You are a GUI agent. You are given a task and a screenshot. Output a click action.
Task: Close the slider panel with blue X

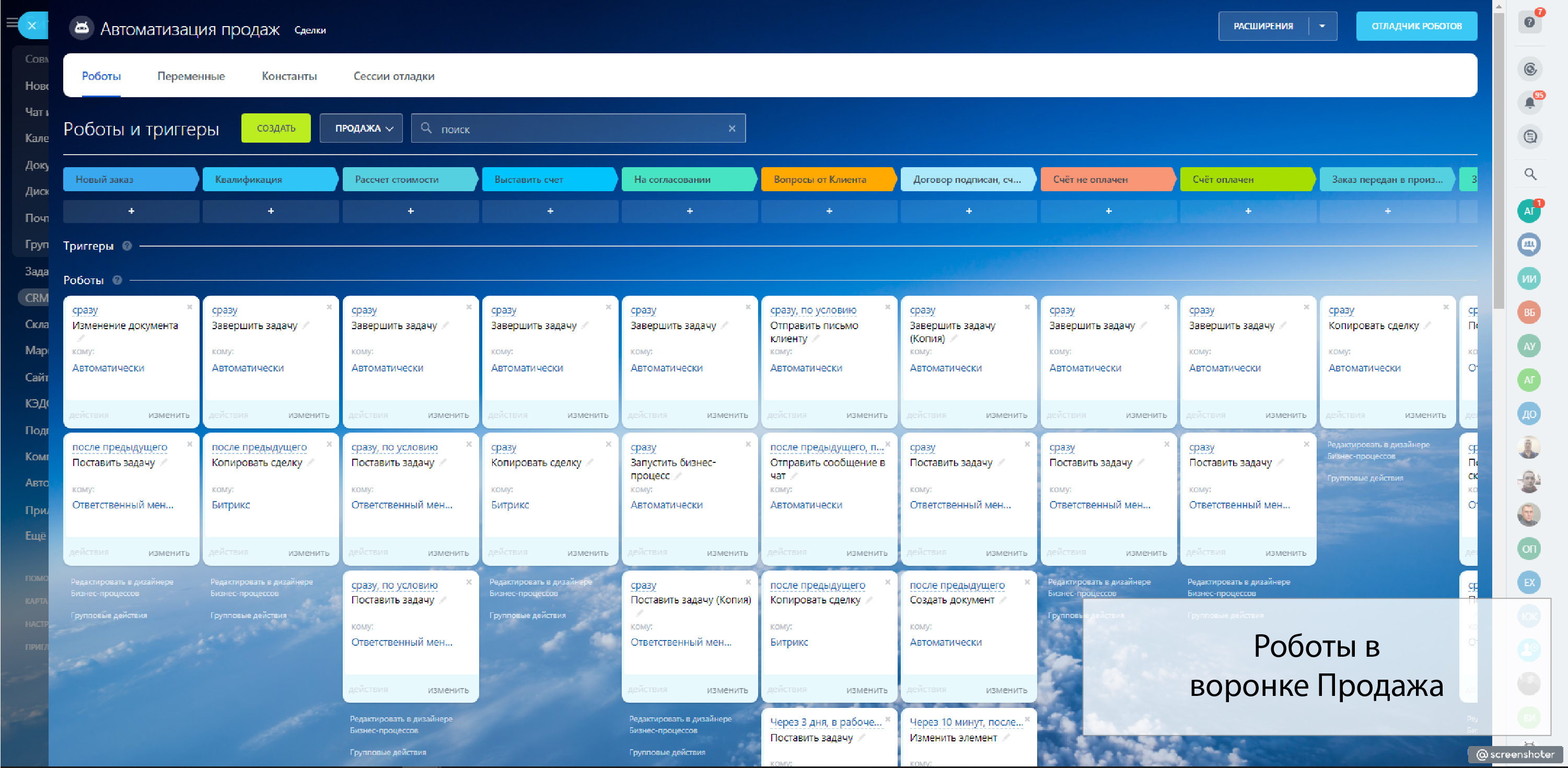click(x=32, y=26)
